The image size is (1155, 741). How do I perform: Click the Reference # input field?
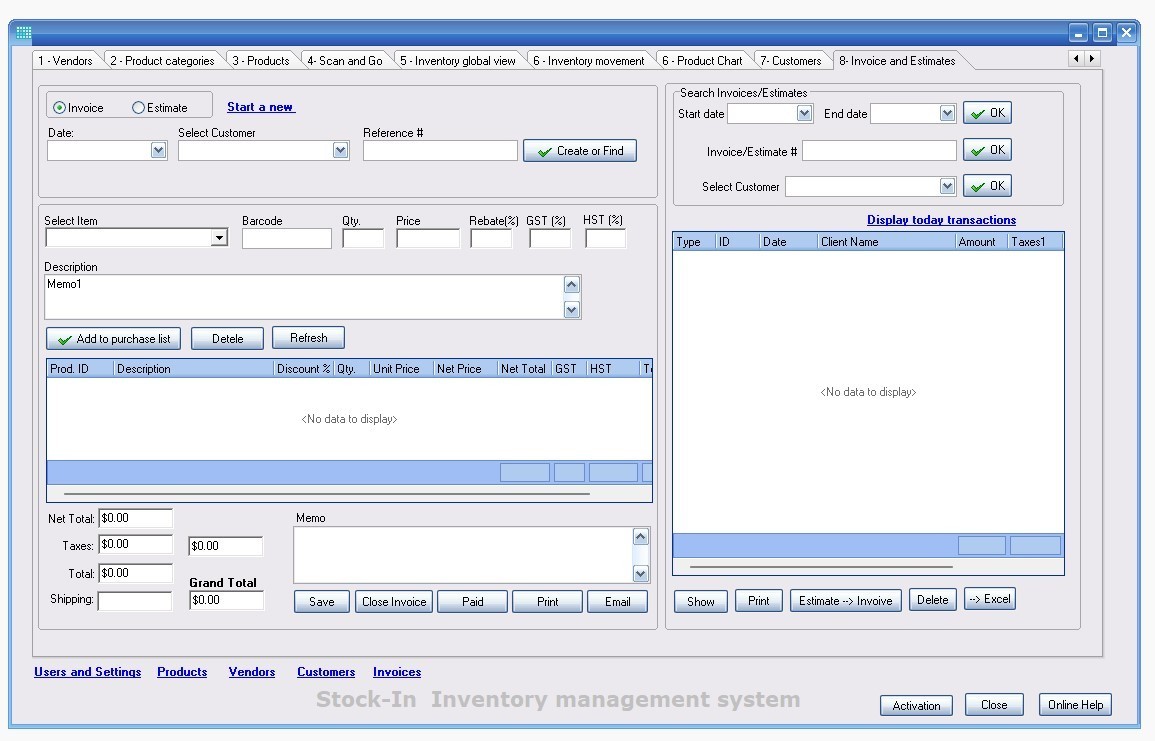[x=440, y=151]
